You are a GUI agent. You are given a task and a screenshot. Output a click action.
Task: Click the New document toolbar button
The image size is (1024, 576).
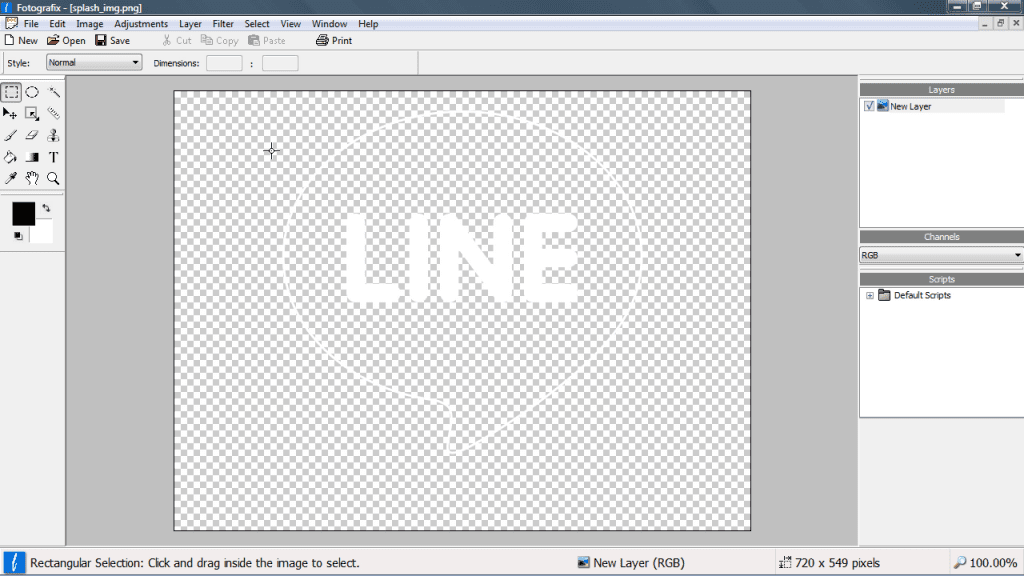(21, 40)
